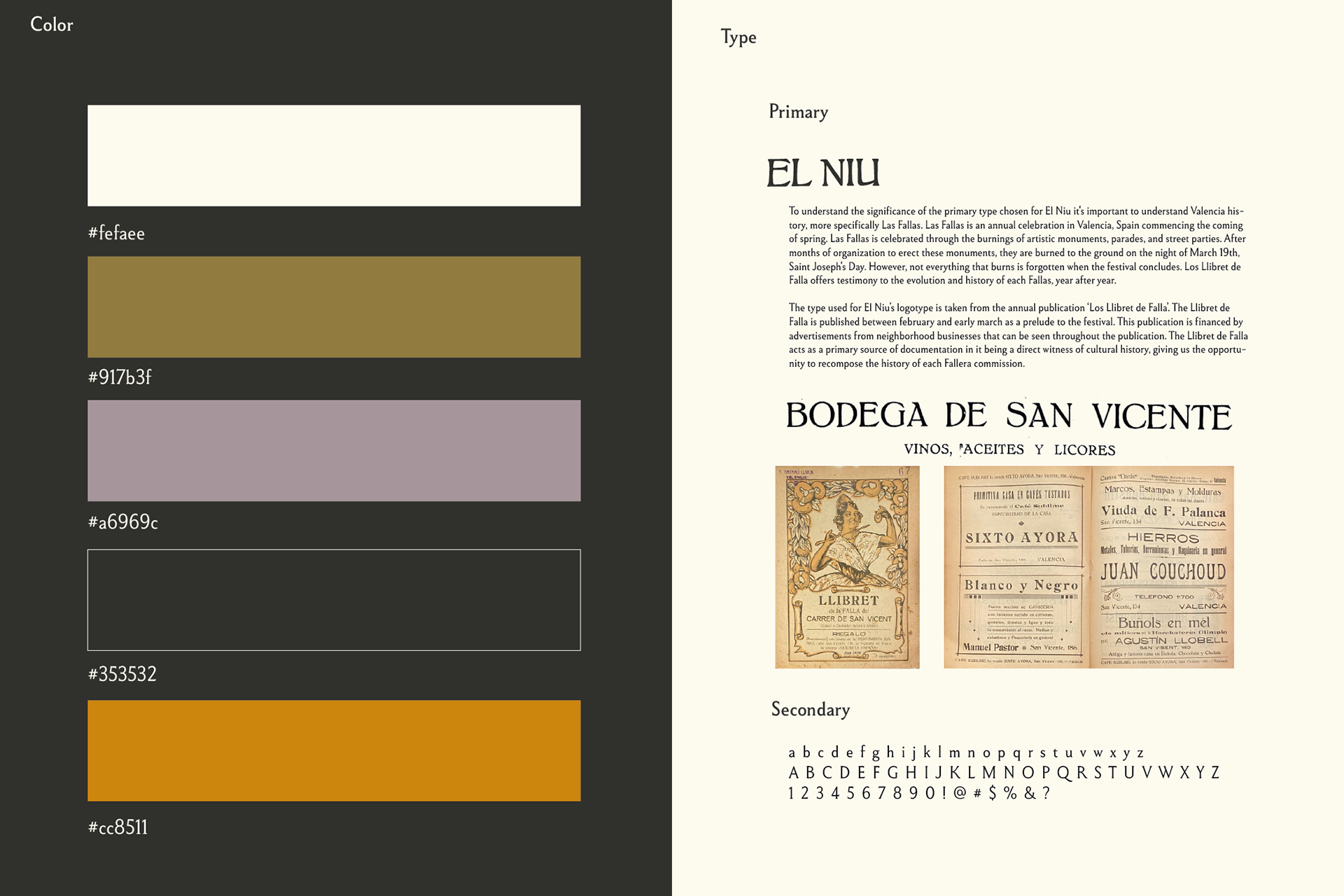Select the orange #cc8511 color swatch
This screenshot has height=896, width=1344.
point(334,750)
